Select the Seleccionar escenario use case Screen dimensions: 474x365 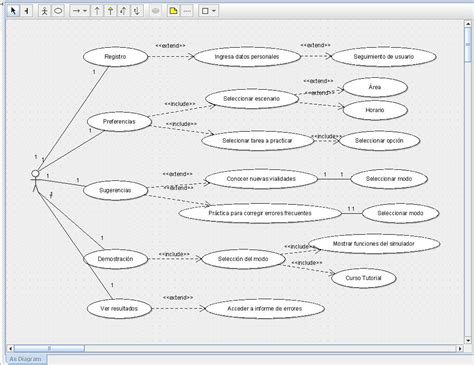[x=252, y=99]
